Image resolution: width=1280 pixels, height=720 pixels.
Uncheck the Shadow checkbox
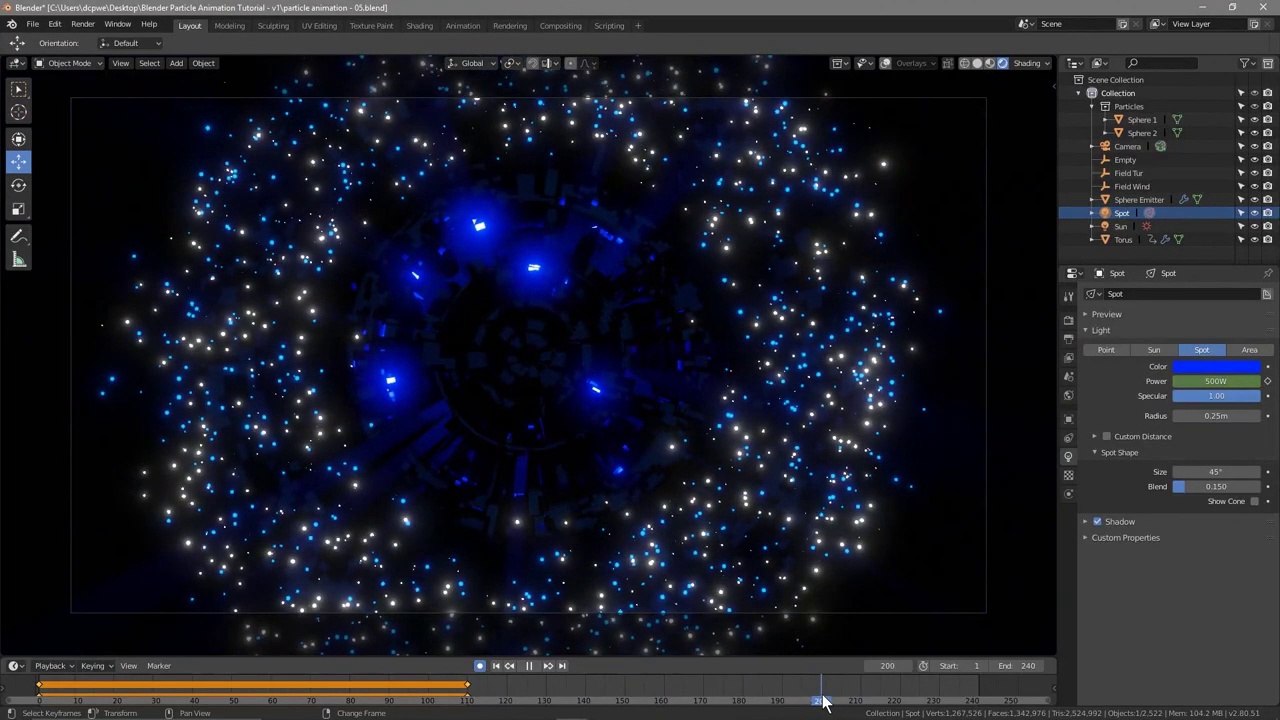point(1097,521)
